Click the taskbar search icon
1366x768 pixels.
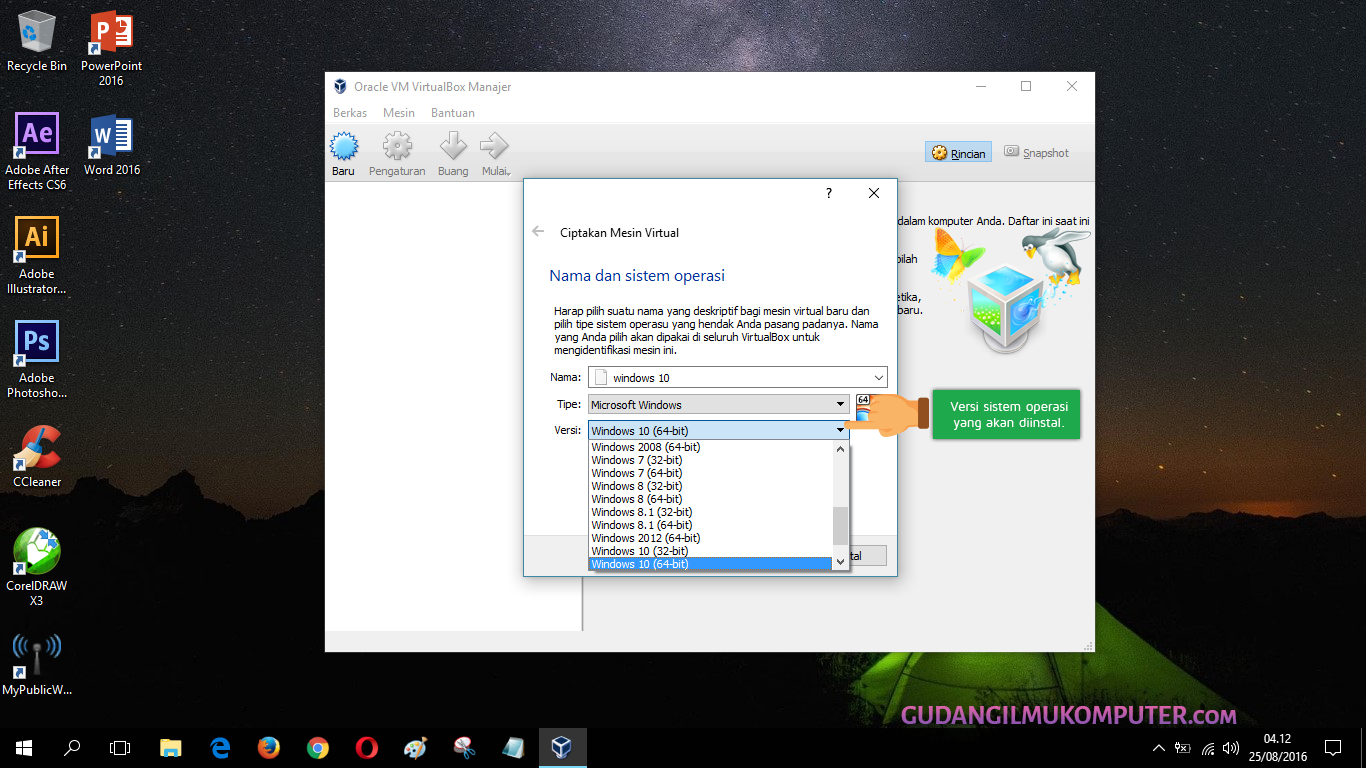(x=72, y=747)
